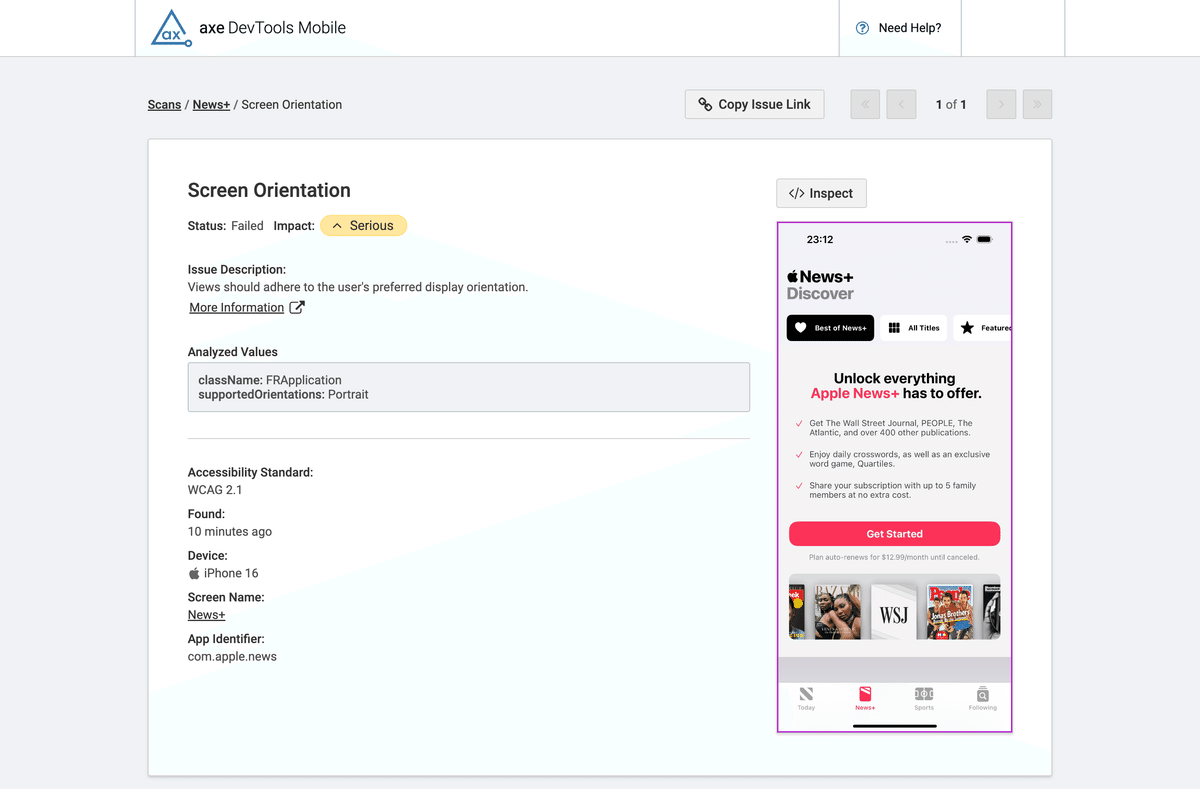1200x789 pixels.
Task: Click the link chain icon in Copy Issue Link
Action: pos(705,104)
